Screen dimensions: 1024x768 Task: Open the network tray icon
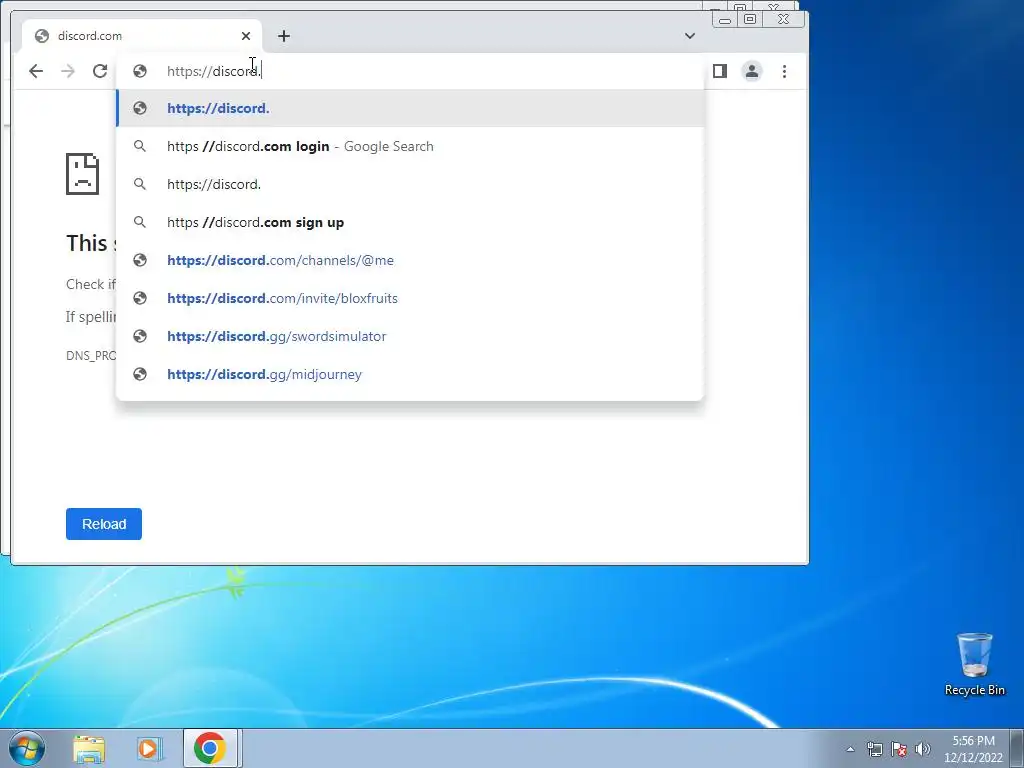(874, 749)
